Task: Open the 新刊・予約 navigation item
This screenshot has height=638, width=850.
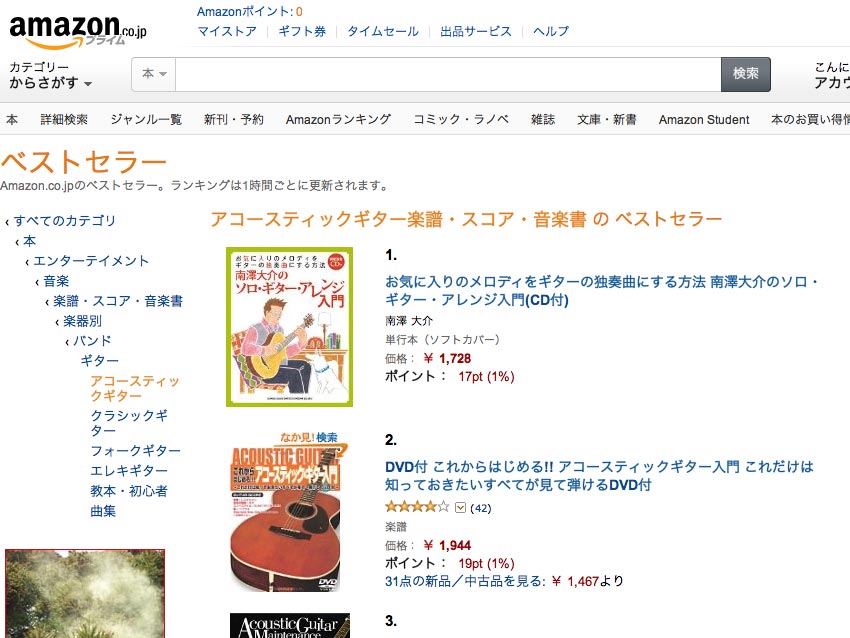Action: pos(234,119)
